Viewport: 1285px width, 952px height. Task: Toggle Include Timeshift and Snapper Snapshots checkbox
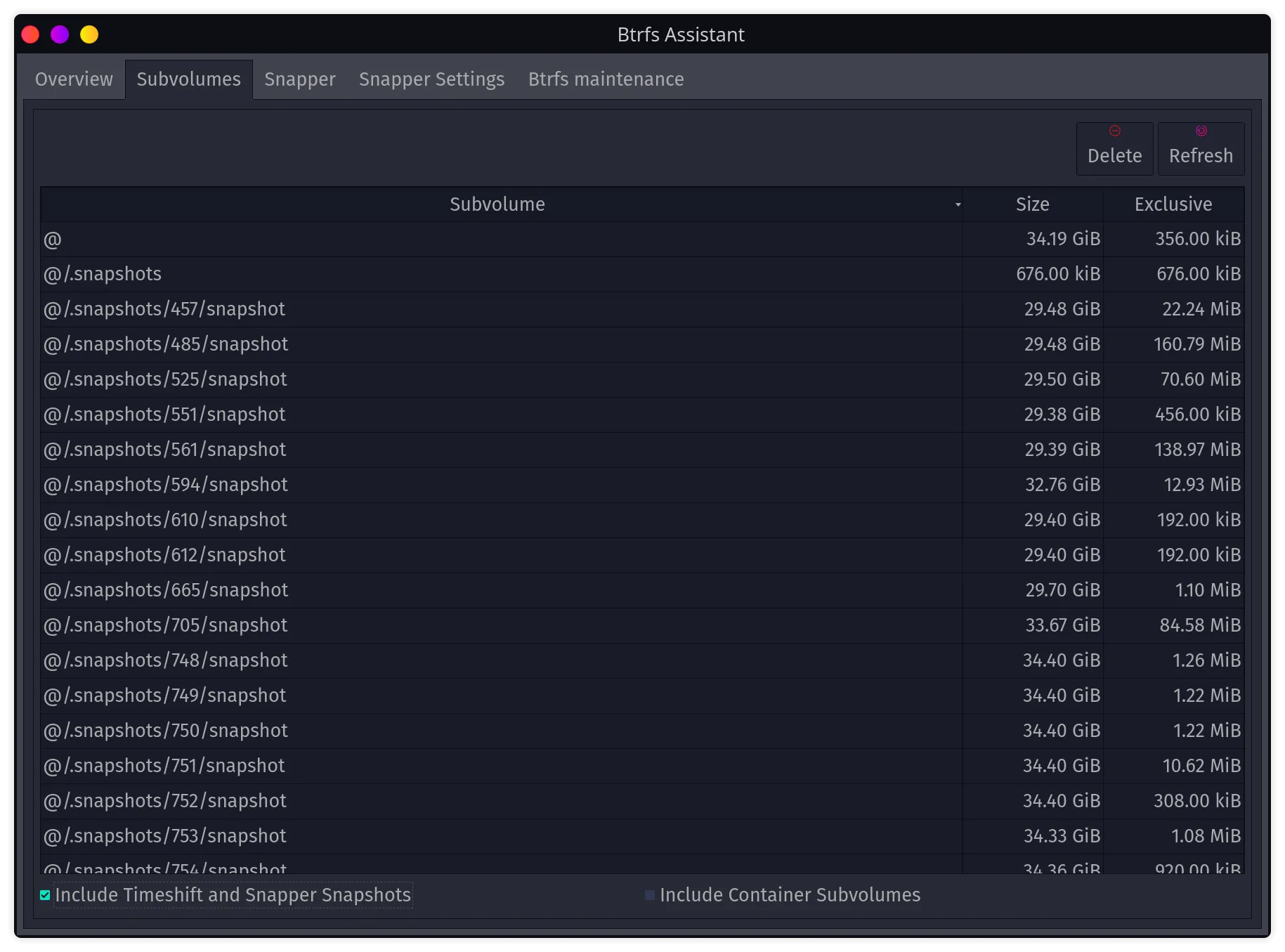45,895
